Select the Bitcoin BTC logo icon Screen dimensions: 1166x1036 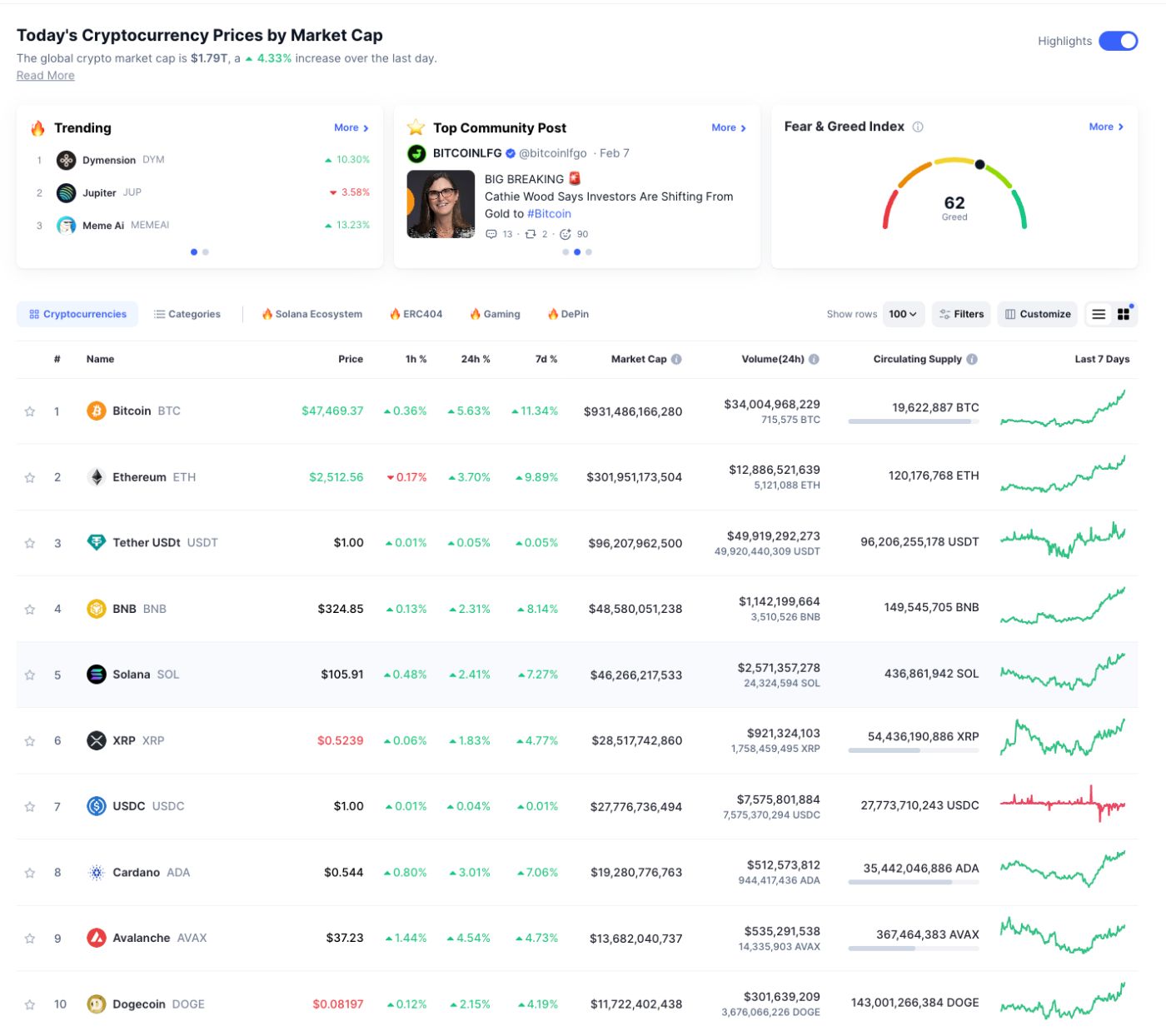tap(96, 410)
